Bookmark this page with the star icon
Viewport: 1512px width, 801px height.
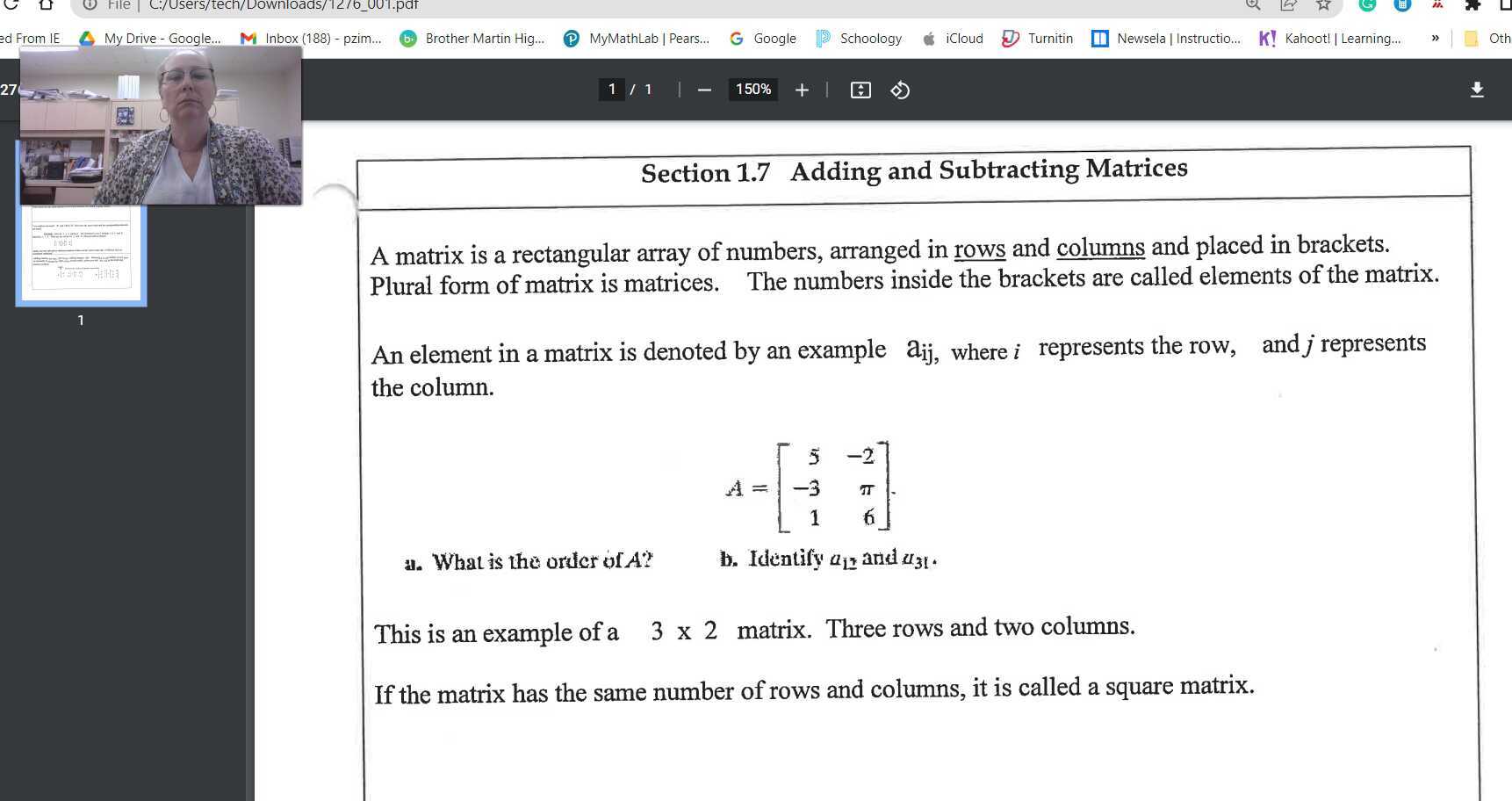click(1321, 5)
